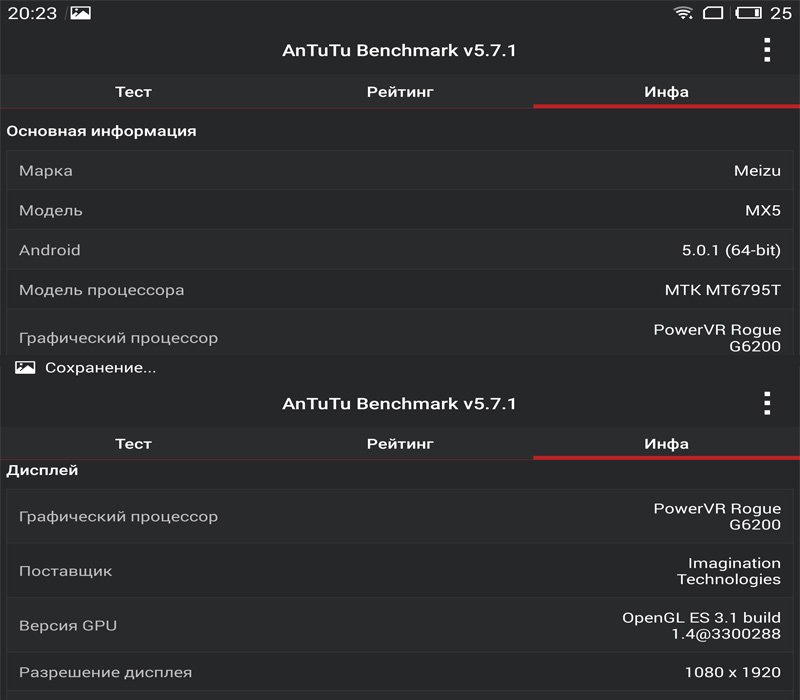Tap the Разрешение дисплея 1080 x 1920 row
800x700 pixels.
pyautogui.click(x=400, y=672)
